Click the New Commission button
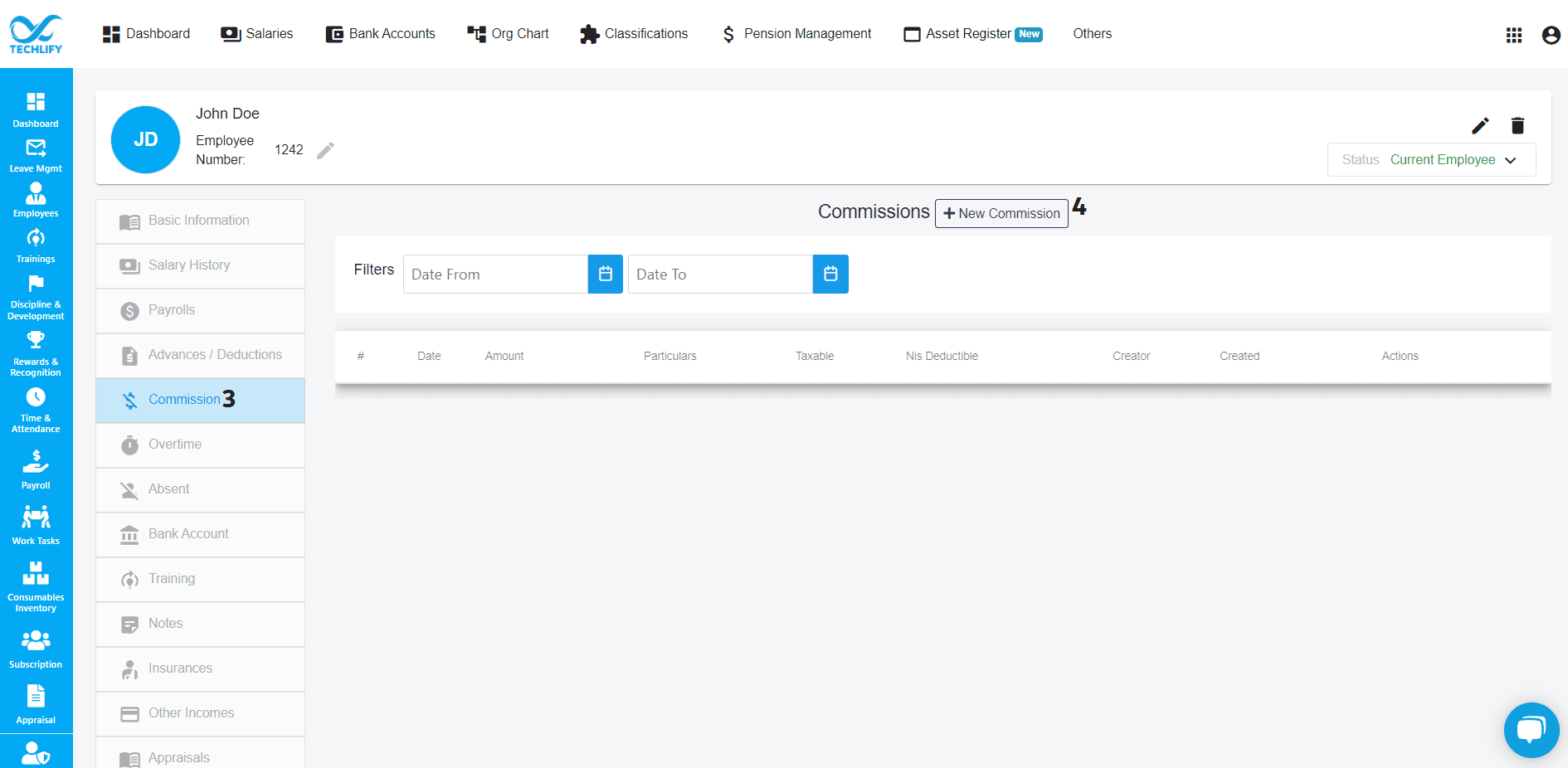 coord(1001,213)
